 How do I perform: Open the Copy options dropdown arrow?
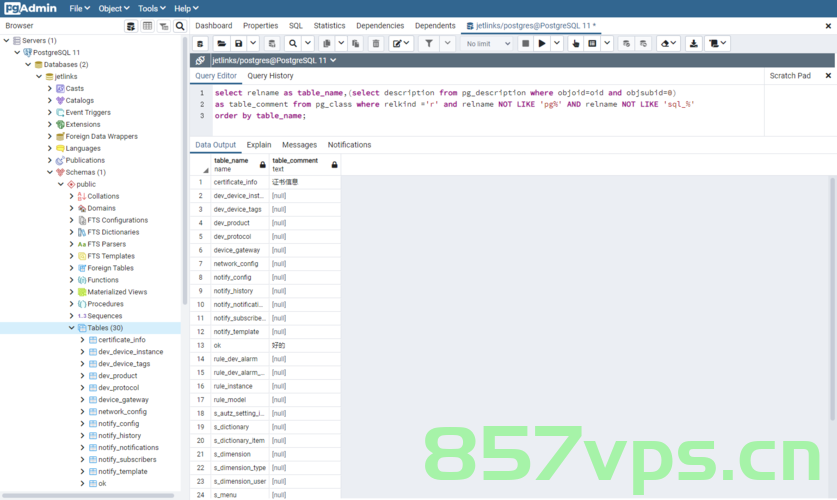(x=341, y=44)
